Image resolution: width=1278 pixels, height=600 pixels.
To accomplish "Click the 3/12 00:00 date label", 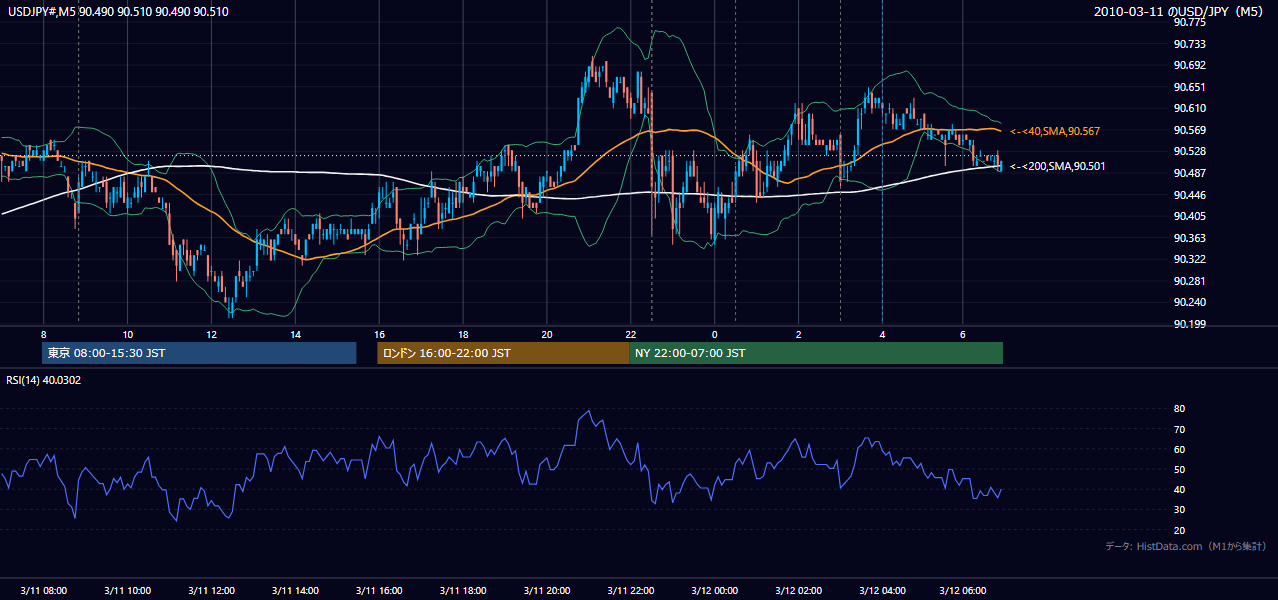I will 714,591.
